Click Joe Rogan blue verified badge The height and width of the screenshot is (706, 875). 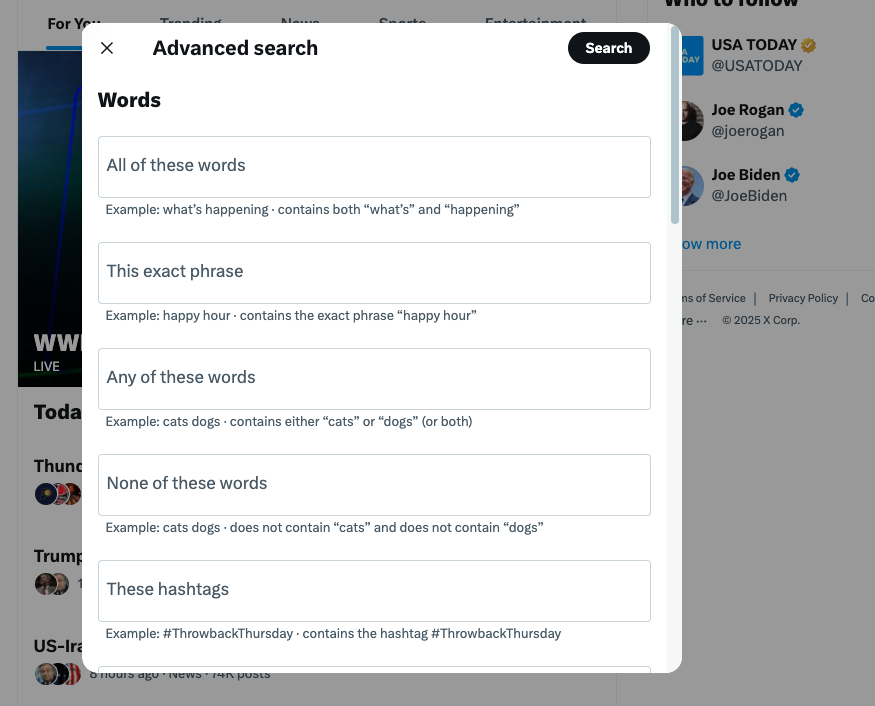(796, 111)
